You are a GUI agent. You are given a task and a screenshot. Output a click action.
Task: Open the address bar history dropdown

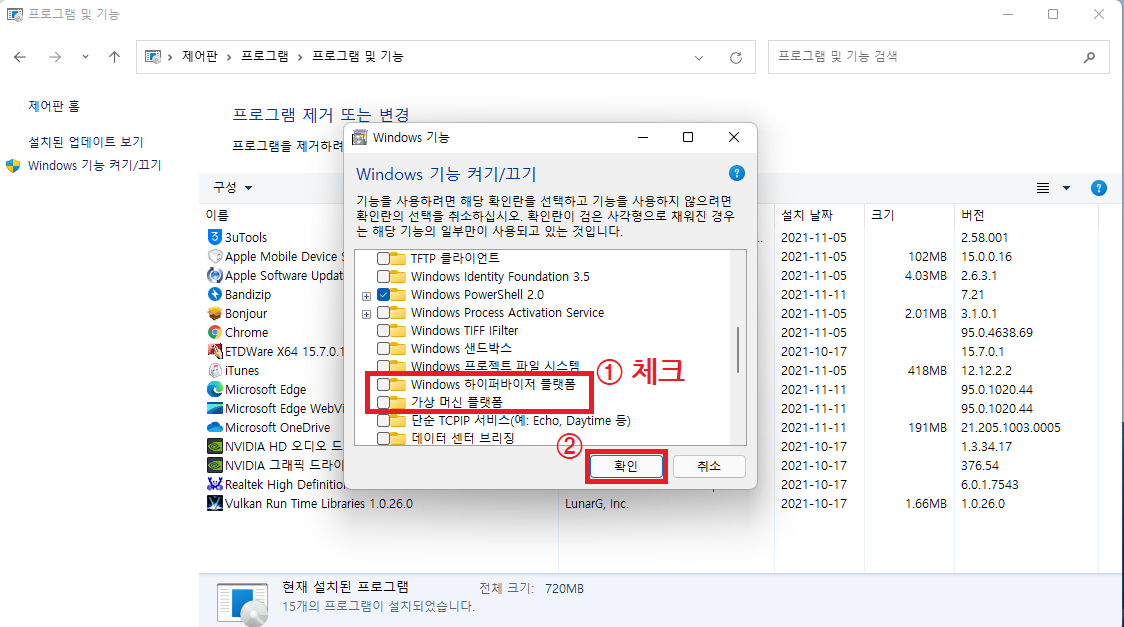699,58
